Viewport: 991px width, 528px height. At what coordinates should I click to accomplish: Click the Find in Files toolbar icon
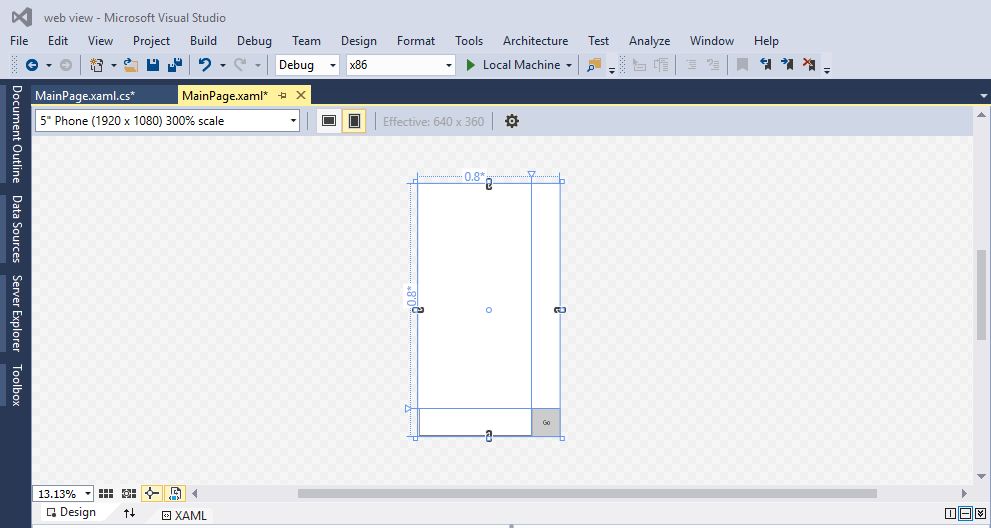(593, 64)
